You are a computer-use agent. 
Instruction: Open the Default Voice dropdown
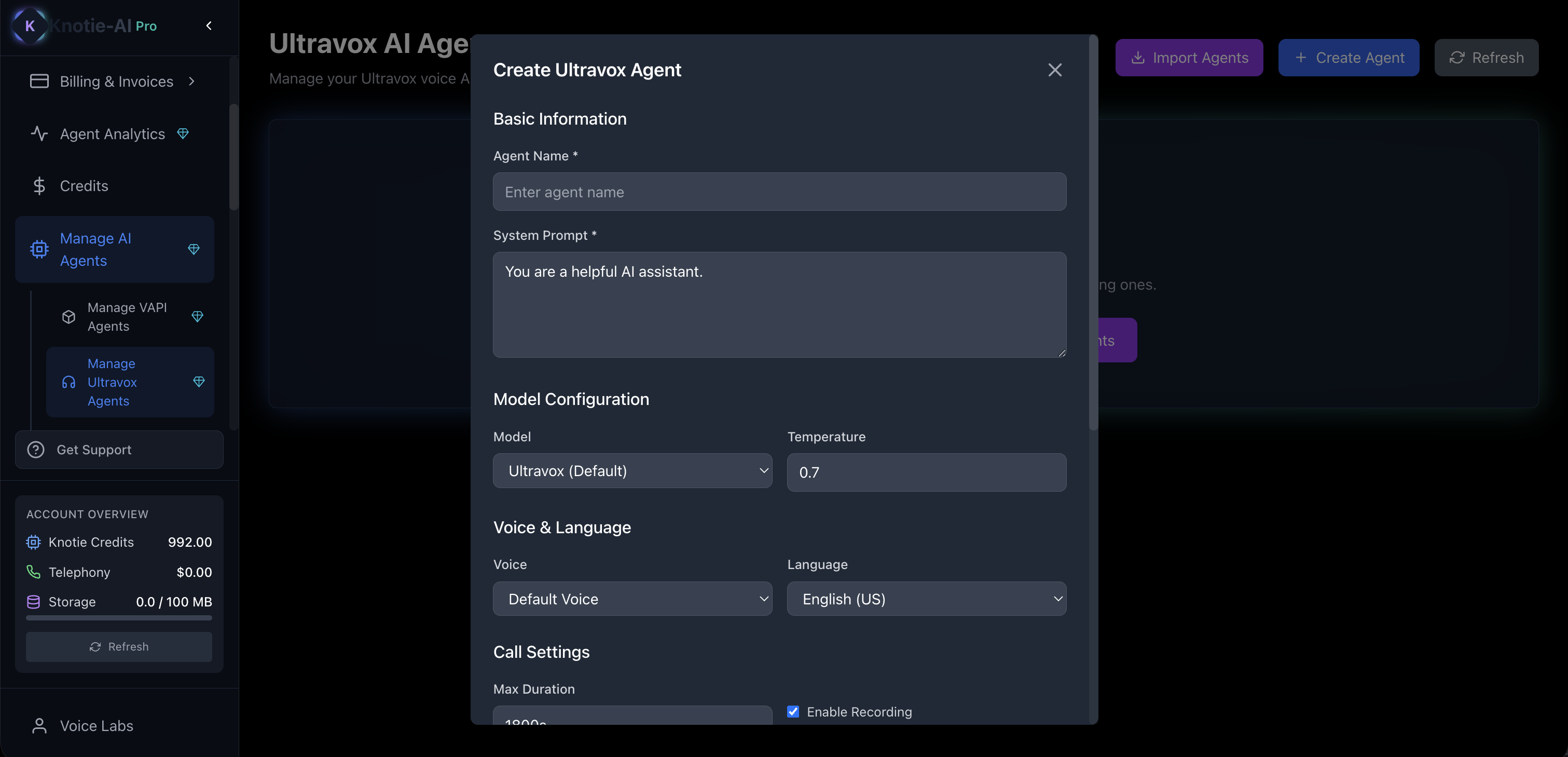632,599
